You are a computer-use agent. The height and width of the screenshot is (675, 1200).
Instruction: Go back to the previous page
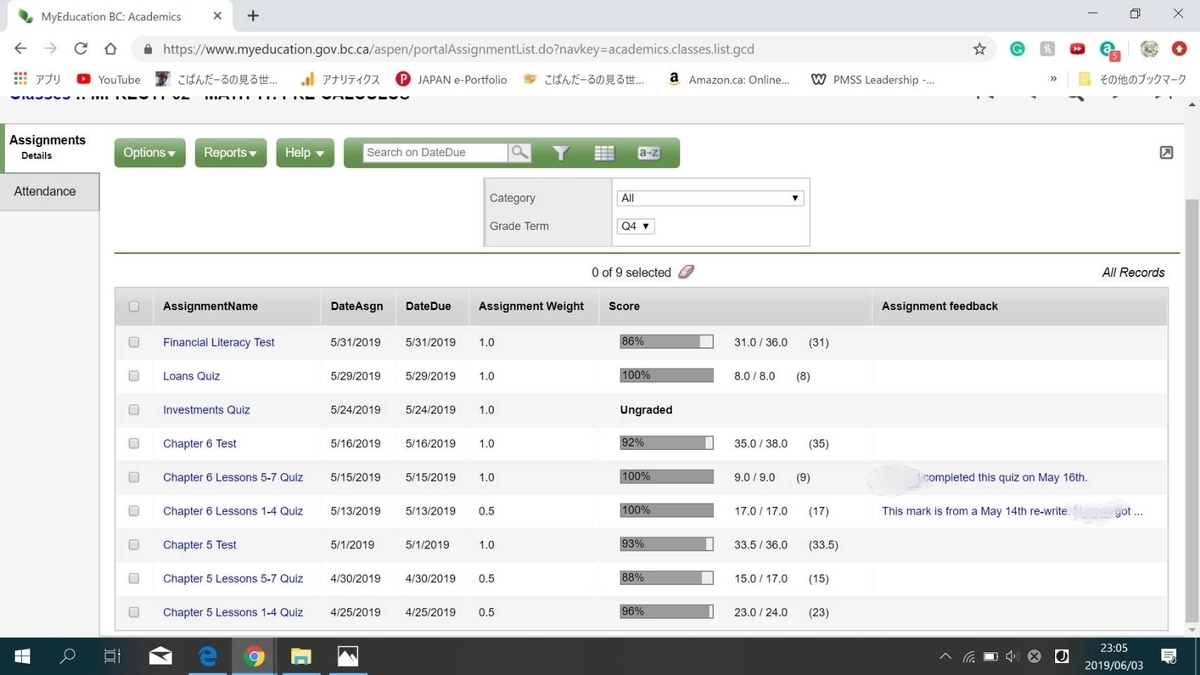[x=21, y=48]
